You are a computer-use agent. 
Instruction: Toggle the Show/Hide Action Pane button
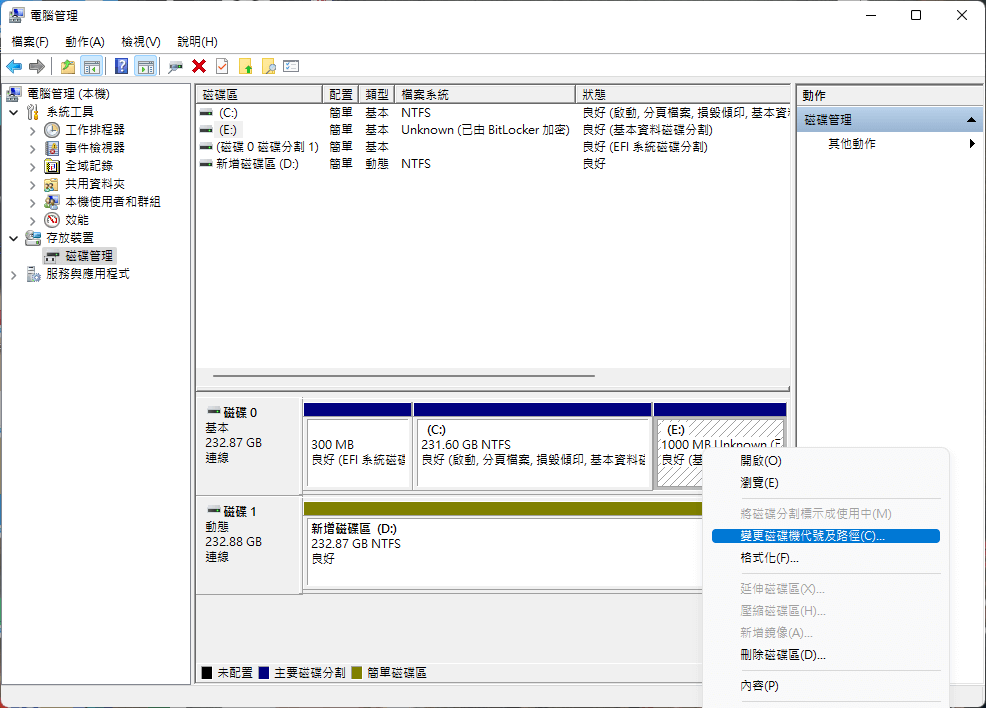(x=146, y=66)
